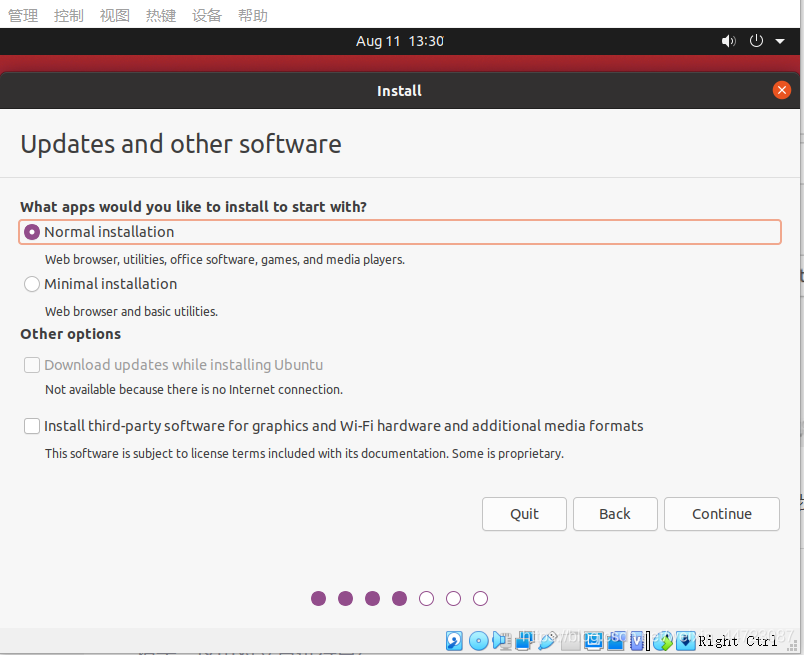The height and width of the screenshot is (655, 804).
Task: Enable third-party software installation checkbox
Action: point(32,426)
